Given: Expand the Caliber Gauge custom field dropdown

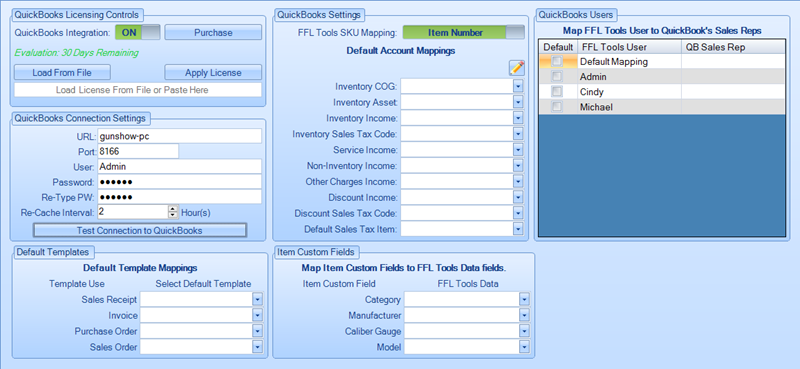Looking at the screenshot, I should [x=524, y=331].
